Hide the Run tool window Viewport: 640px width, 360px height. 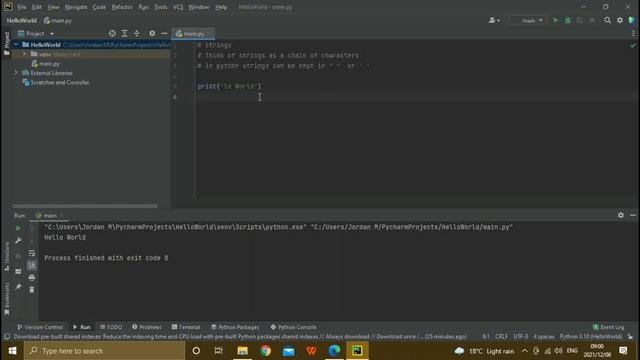(x=633, y=215)
